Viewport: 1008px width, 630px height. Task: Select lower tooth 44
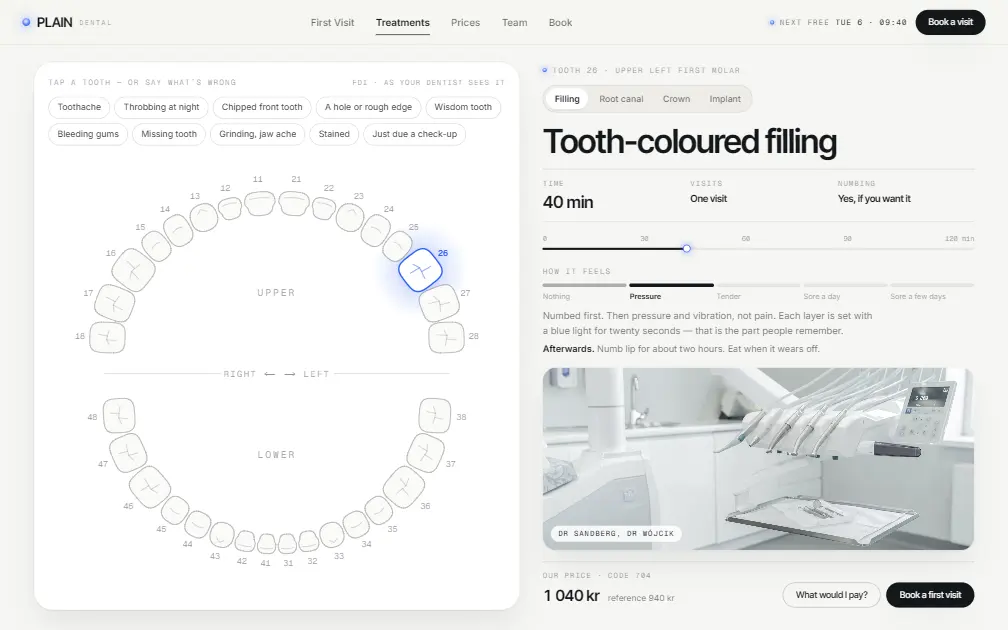(x=197, y=524)
